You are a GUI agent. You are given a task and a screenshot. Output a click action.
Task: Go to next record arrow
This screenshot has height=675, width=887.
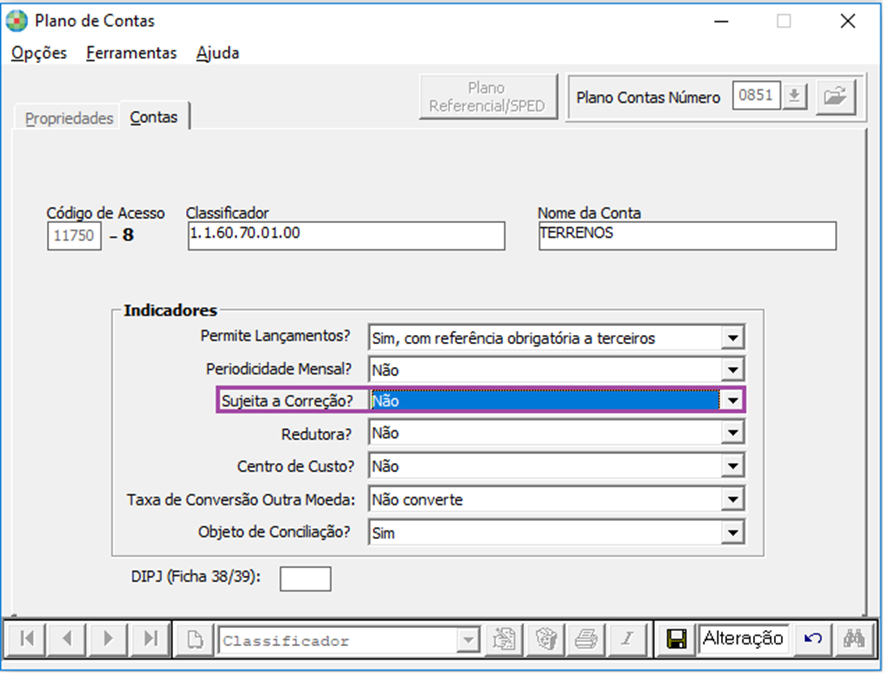coord(108,639)
